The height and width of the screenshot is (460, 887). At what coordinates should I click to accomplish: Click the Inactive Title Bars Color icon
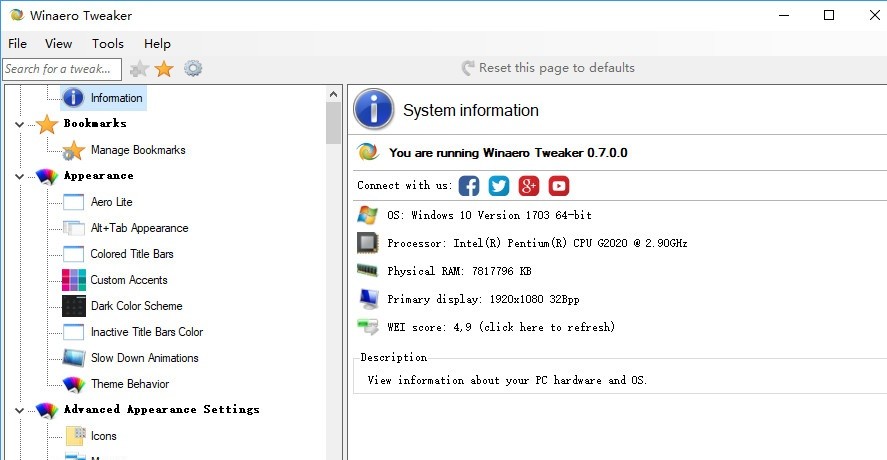point(74,332)
